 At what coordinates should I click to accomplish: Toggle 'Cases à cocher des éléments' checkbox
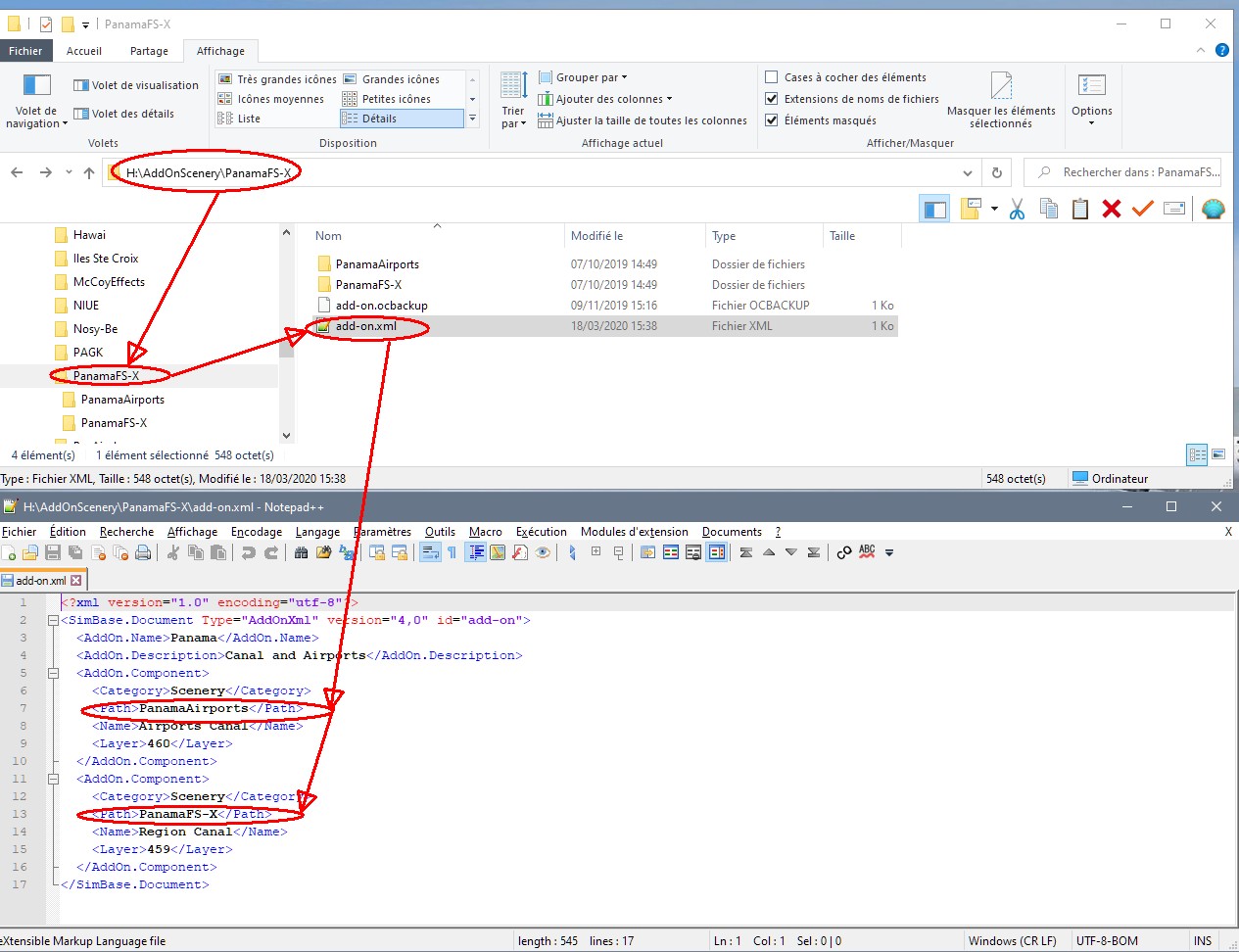(772, 77)
